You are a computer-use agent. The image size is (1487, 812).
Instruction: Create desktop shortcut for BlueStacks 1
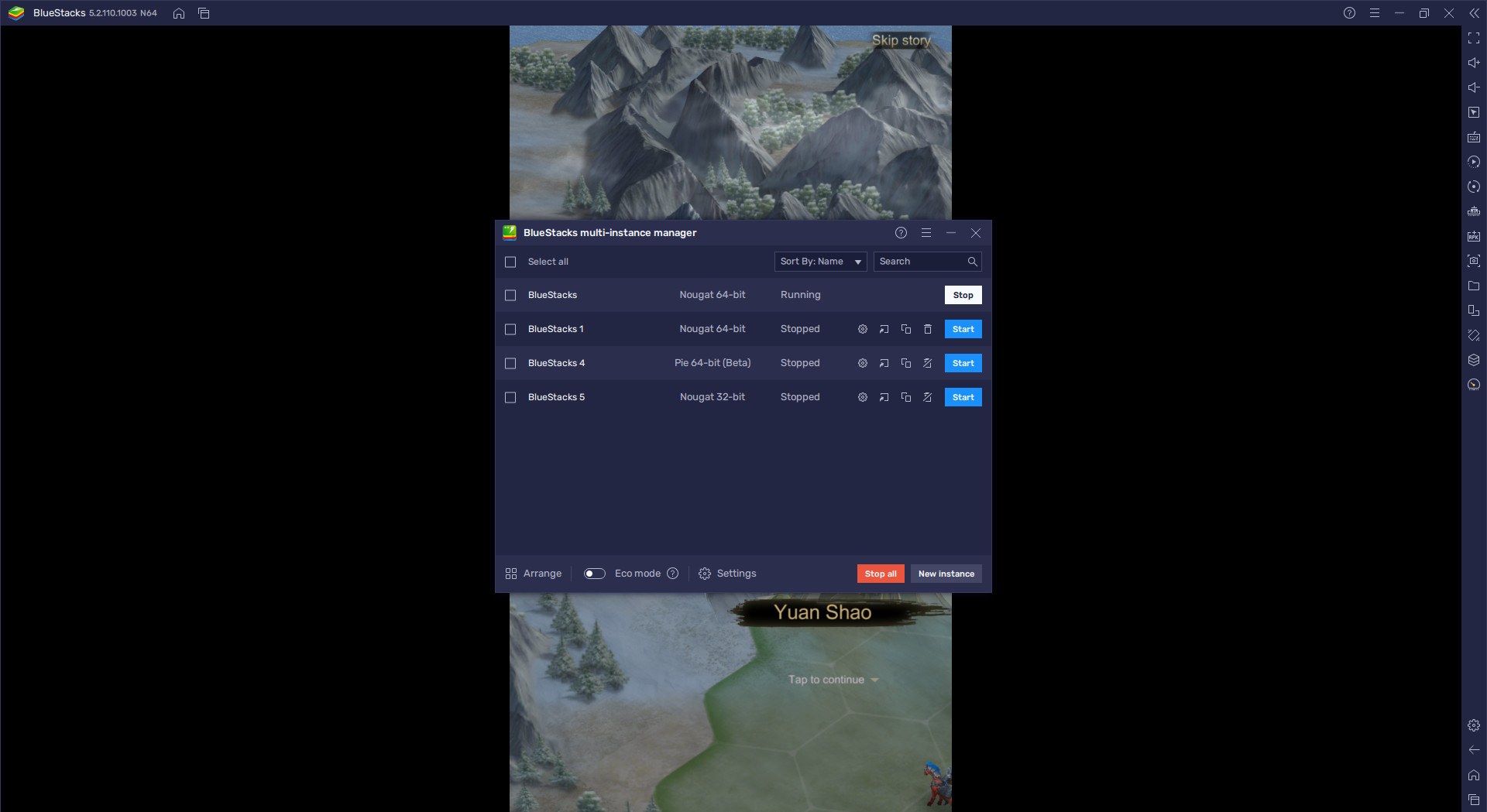(884, 329)
